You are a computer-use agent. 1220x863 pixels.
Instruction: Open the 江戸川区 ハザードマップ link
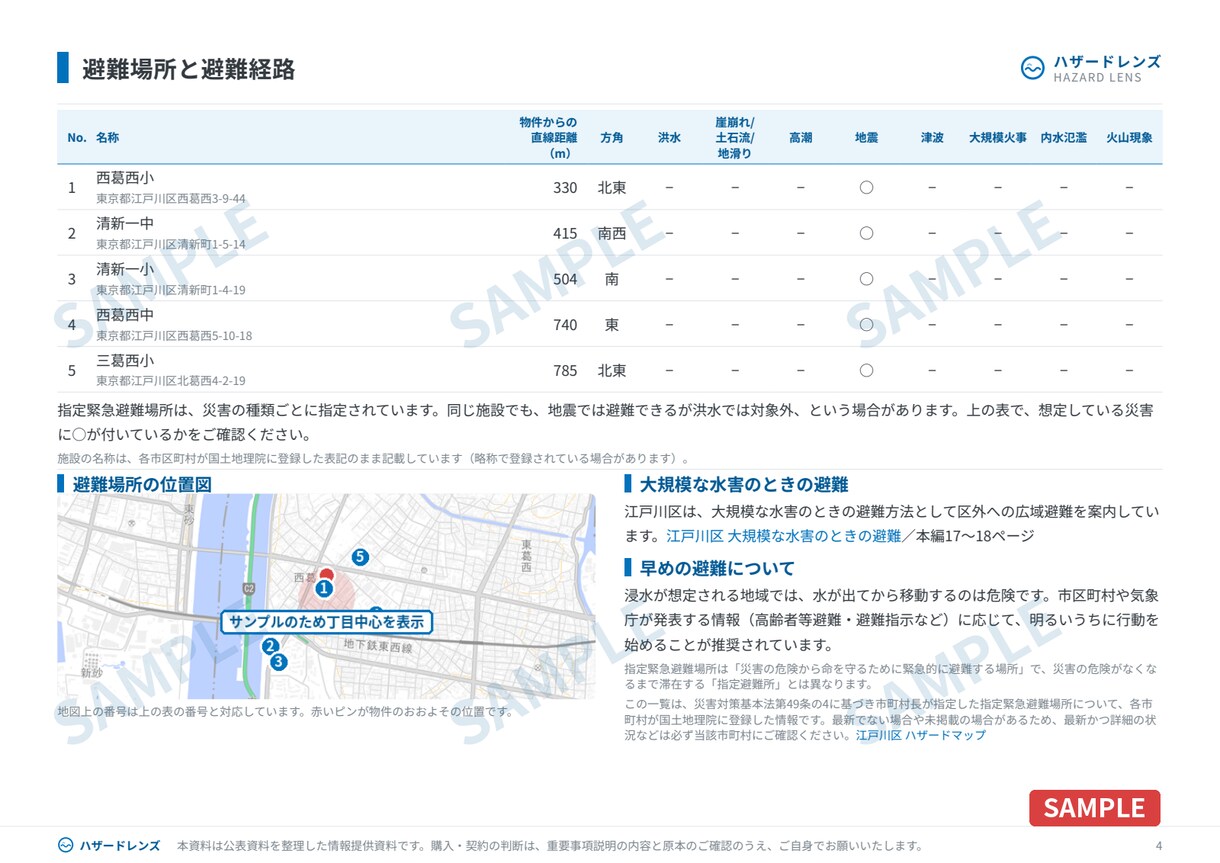(x=920, y=735)
